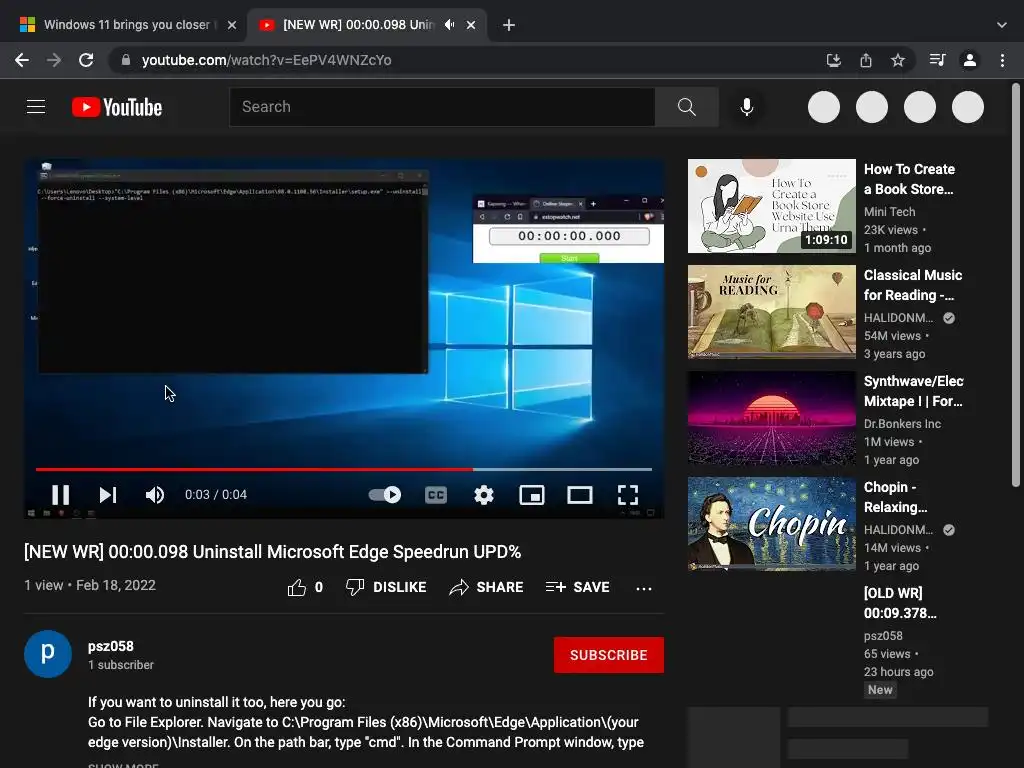Install app icon in address bar

point(833,60)
